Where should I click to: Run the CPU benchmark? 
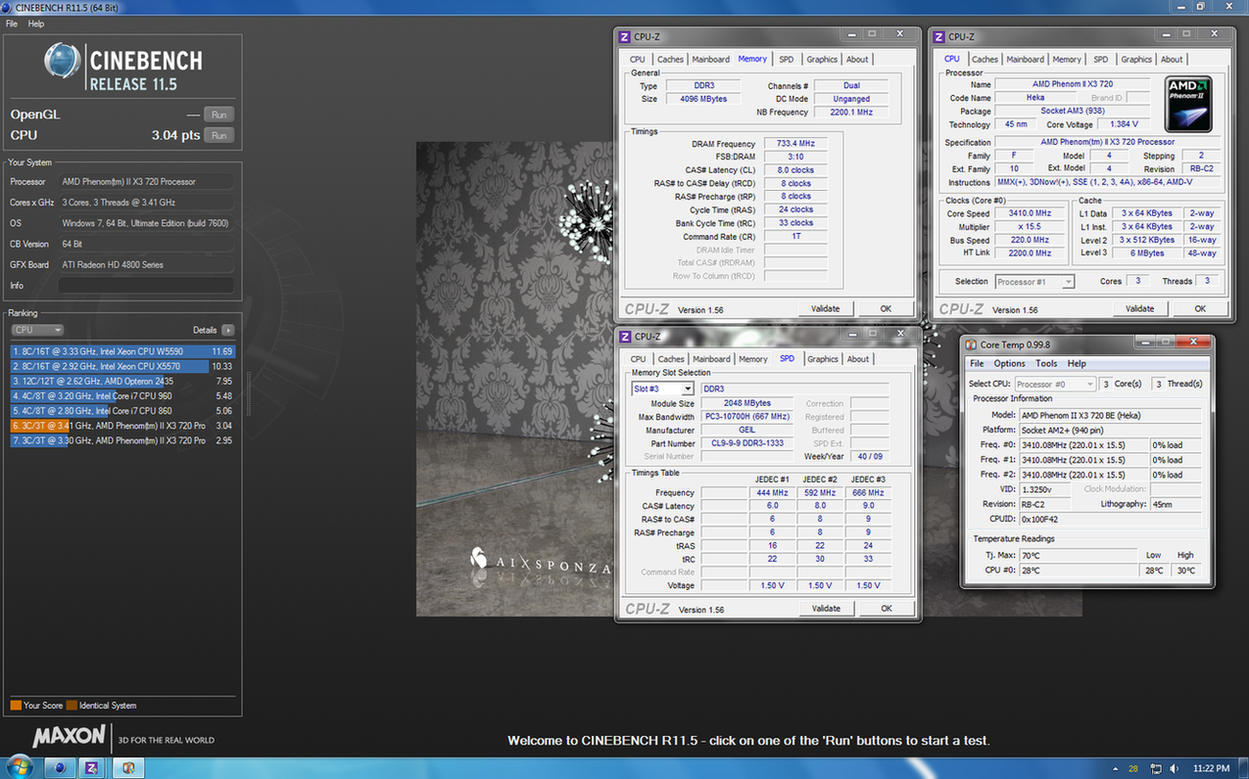(x=218, y=135)
